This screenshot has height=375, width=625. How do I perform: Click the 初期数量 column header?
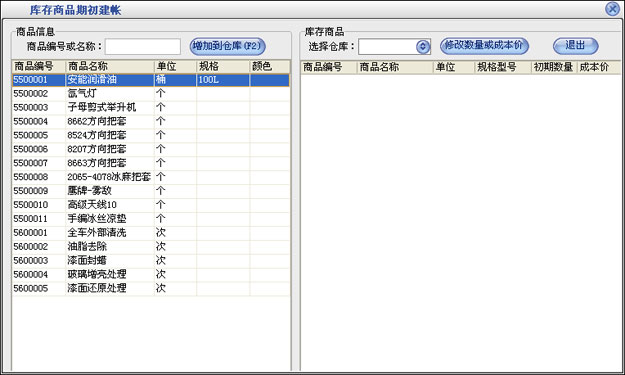554,67
